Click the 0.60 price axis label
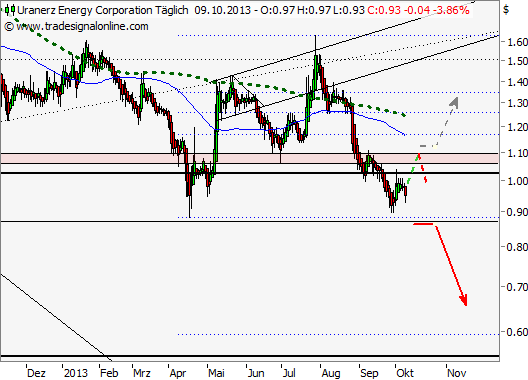This screenshot has height=380, width=528. (x=517, y=332)
